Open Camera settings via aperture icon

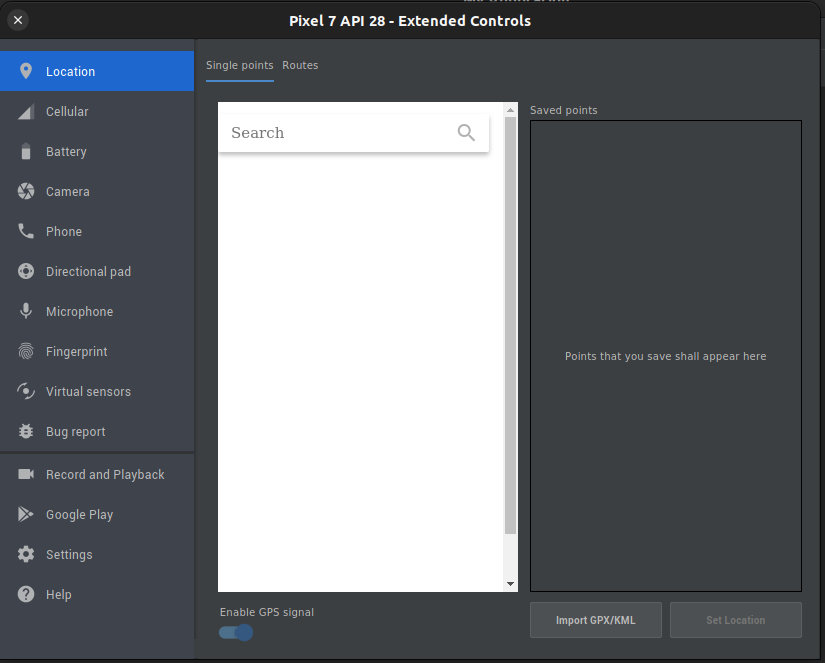pos(26,191)
